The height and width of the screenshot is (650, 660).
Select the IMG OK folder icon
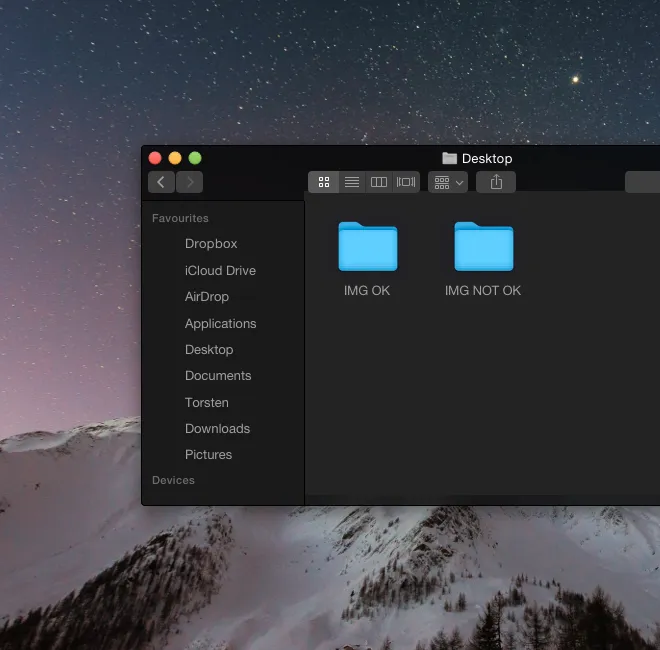368,246
